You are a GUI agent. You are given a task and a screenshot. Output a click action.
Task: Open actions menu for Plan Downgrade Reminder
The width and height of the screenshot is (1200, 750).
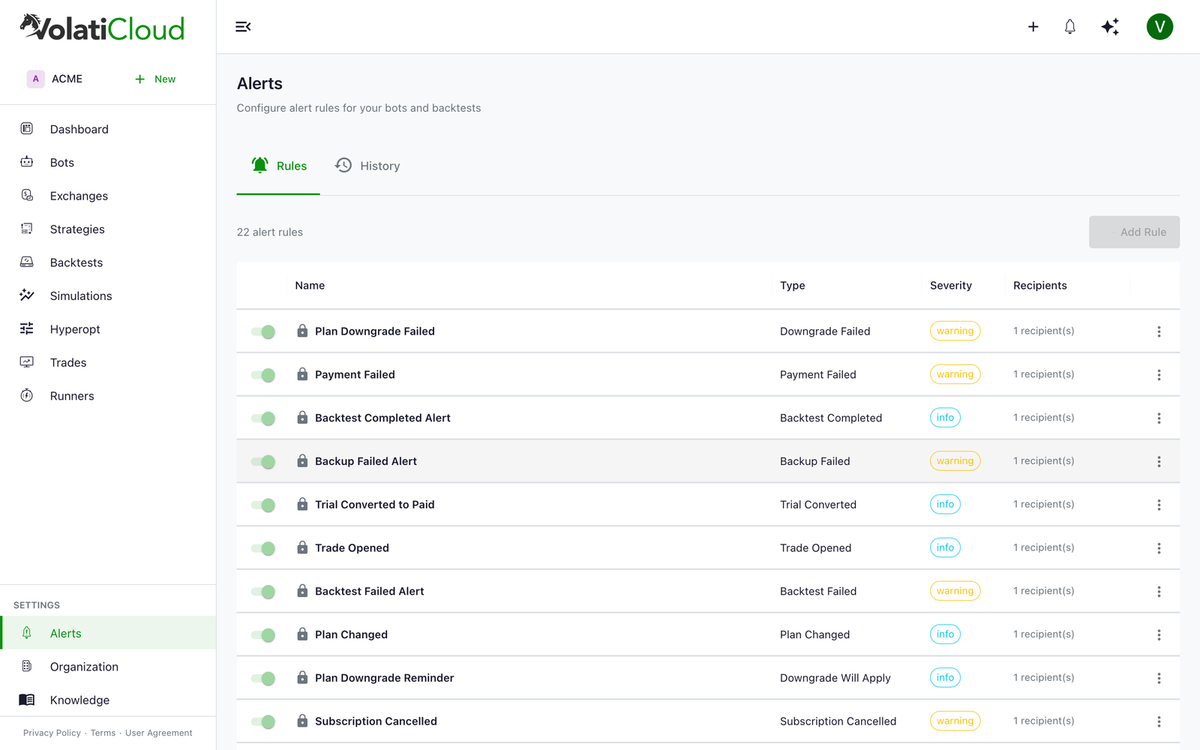coord(1159,678)
